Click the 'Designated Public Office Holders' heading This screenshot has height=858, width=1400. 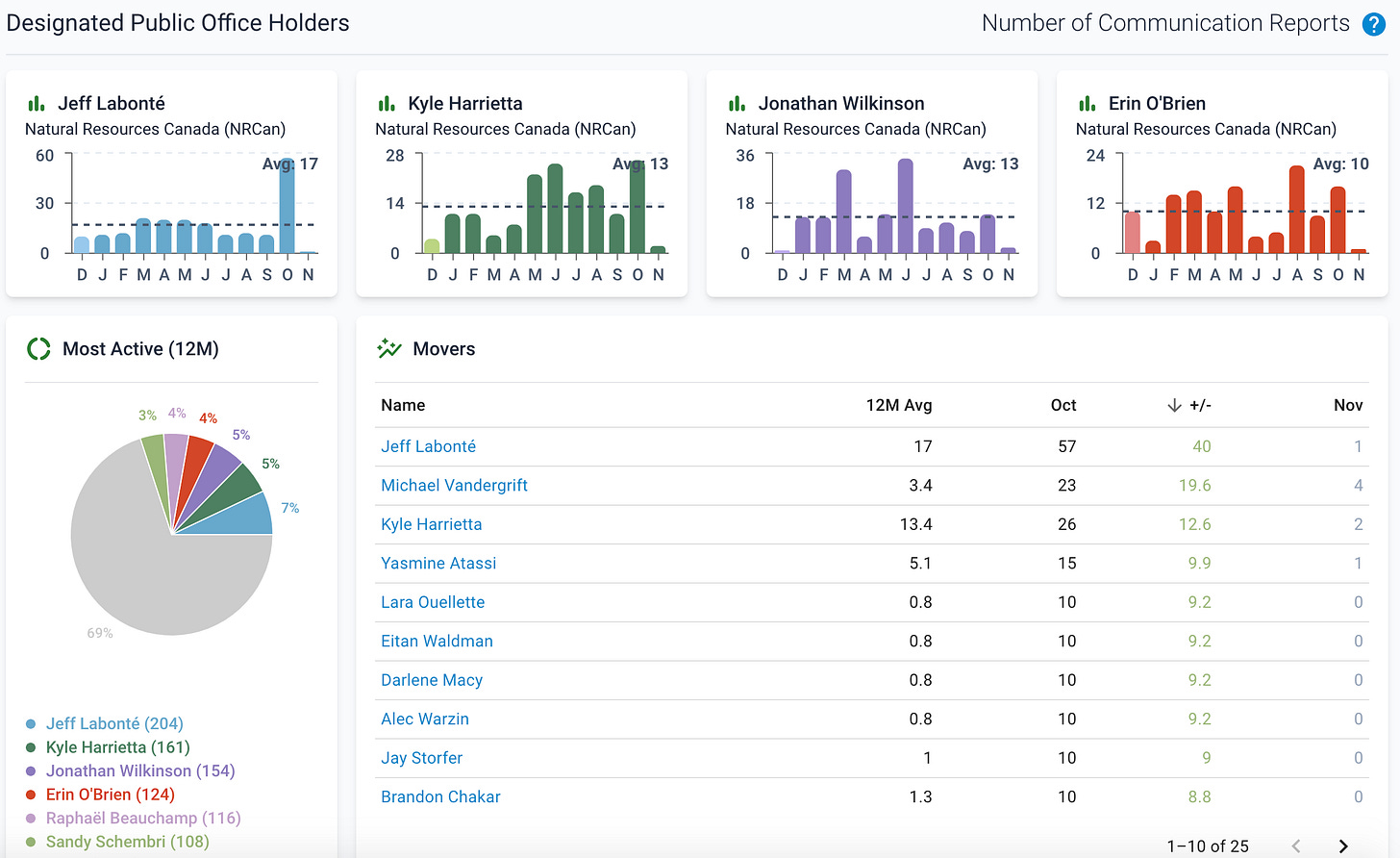click(178, 23)
